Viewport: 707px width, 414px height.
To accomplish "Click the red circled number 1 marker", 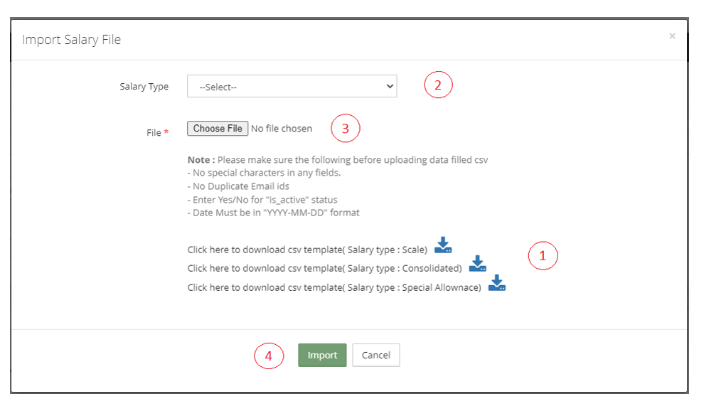I will pos(542,256).
